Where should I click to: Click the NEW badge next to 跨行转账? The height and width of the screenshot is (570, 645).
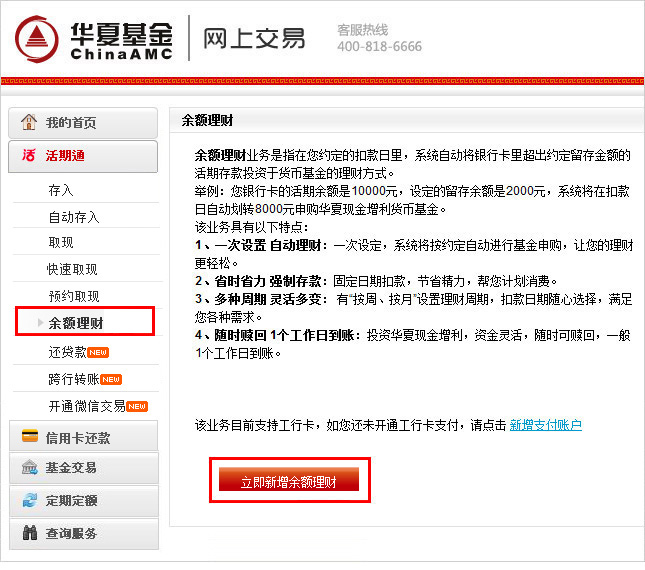tap(111, 380)
